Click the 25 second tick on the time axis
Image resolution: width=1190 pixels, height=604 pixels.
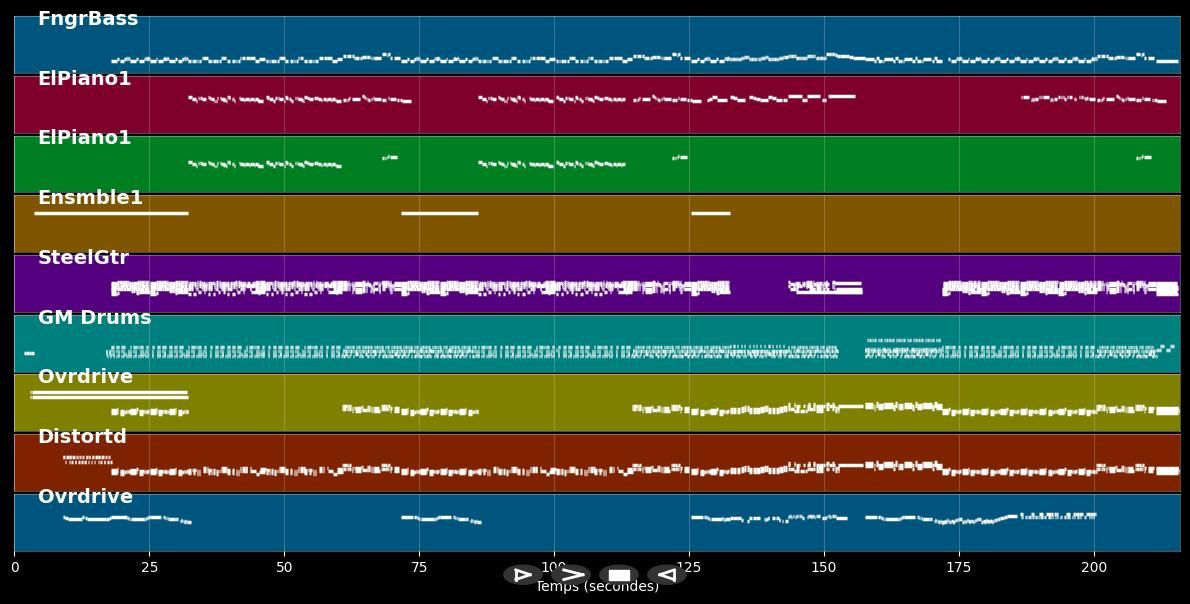coord(149,567)
